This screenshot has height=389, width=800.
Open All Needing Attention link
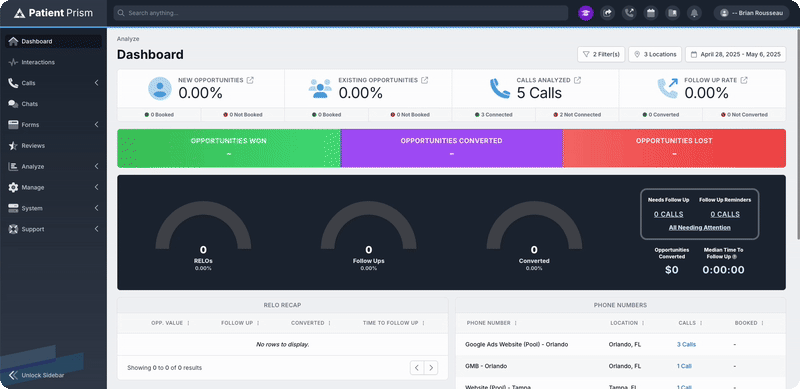click(699, 228)
